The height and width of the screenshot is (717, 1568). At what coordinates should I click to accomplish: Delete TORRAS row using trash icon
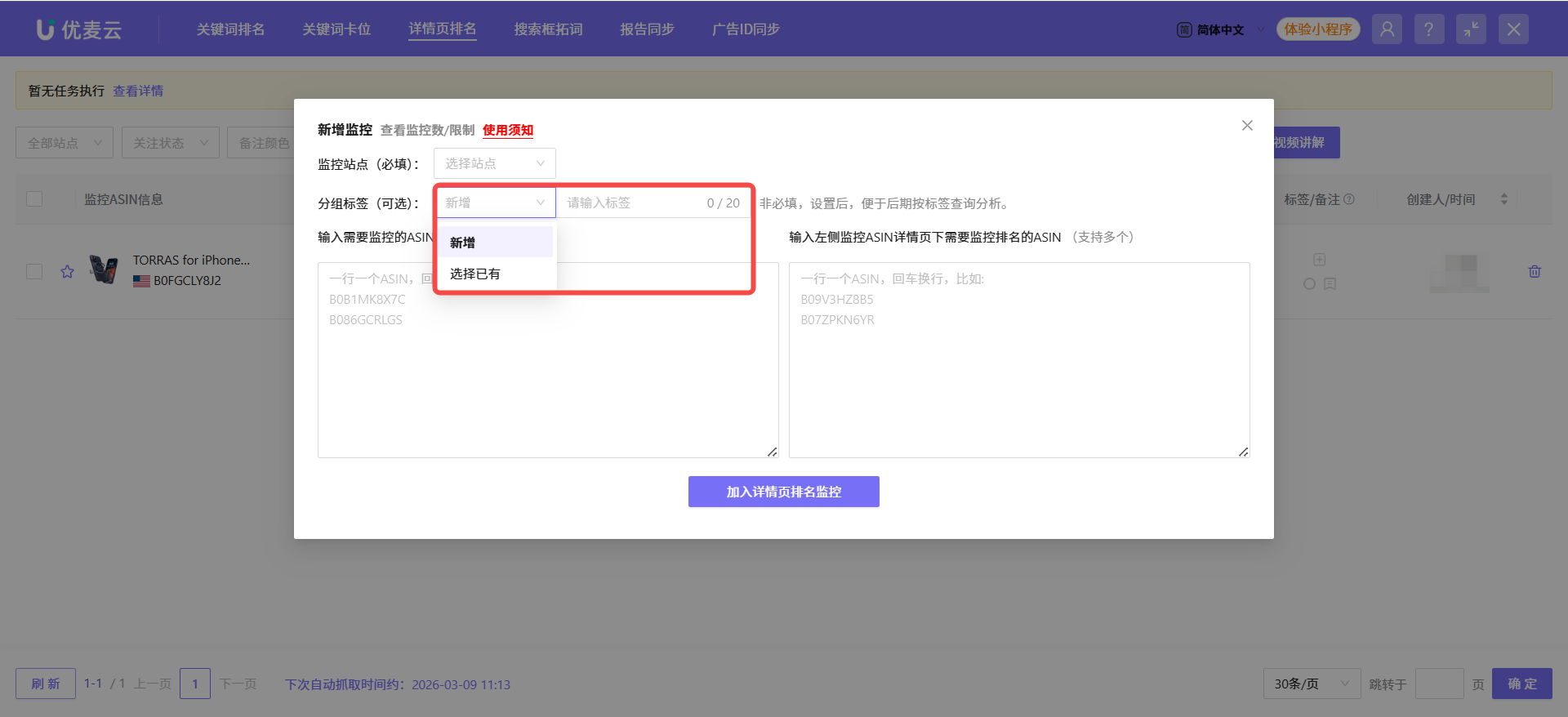click(x=1535, y=271)
